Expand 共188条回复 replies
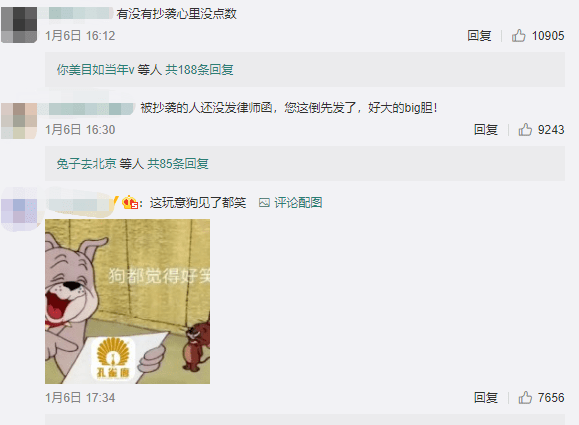This screenshot has width=579, height=425. tap(199, 69)
